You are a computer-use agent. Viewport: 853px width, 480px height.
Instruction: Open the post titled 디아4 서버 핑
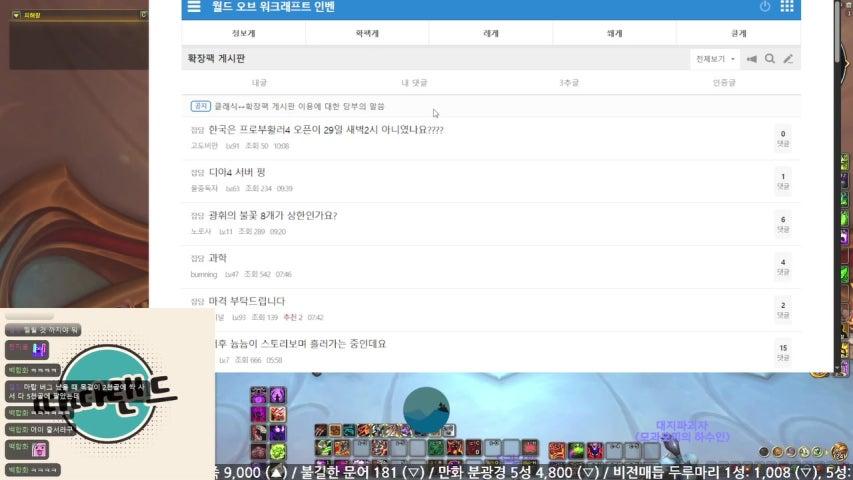(237, 173)
